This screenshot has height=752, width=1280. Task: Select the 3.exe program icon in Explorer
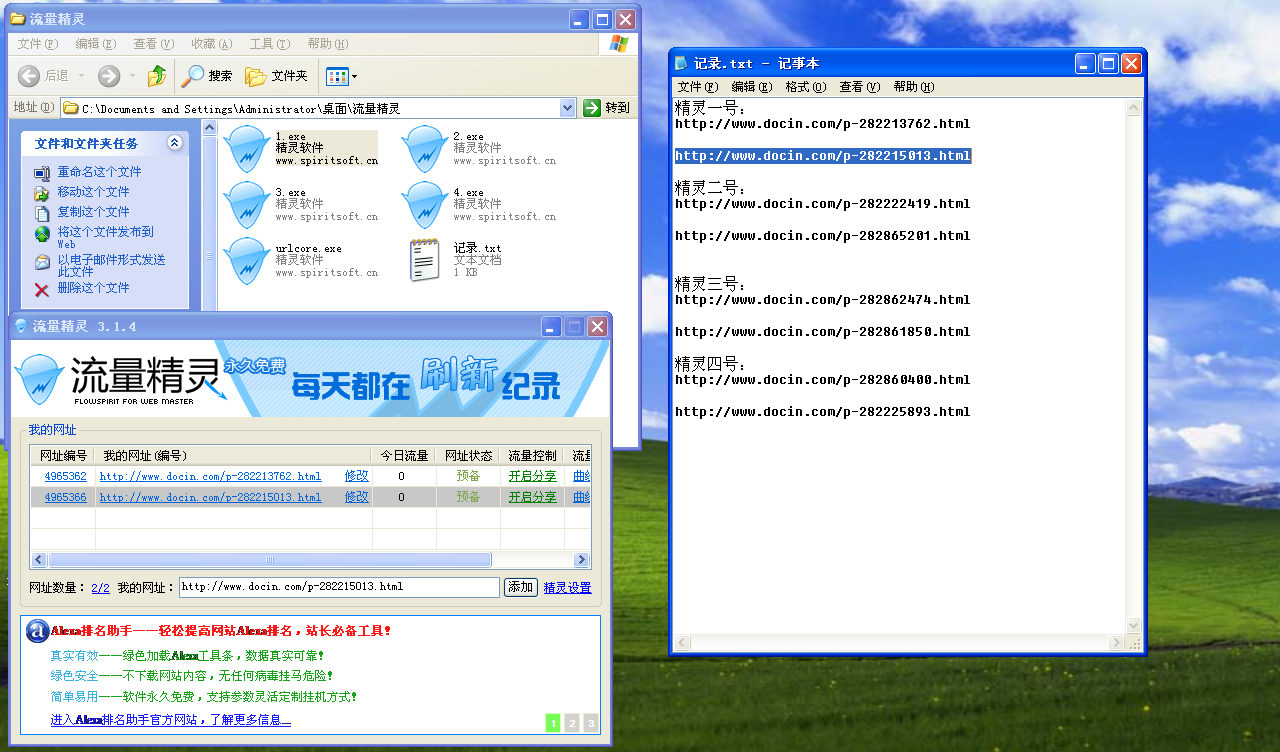(246, 204)
